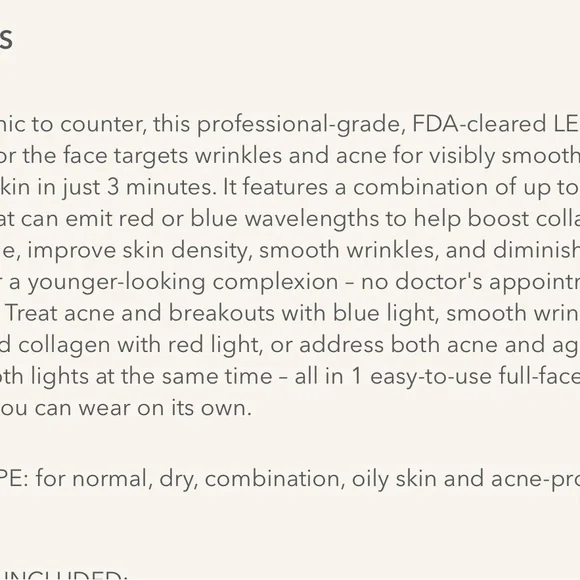Click "Treat acne and breakouts" sentence start
The width and height of the screenshot is (580, 580).
pyautogui.click(x=141, y=313)
